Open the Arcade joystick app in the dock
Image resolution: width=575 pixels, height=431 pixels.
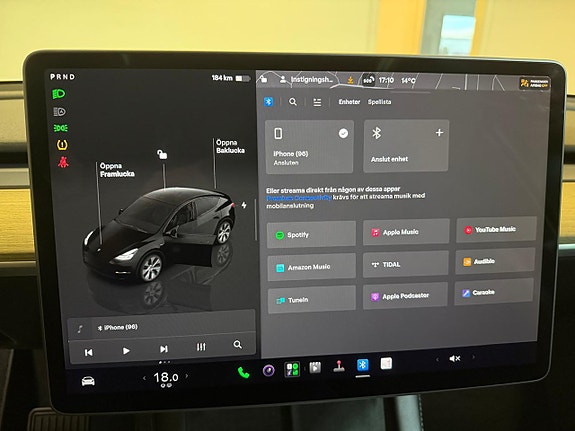pyautogui.click(x=339, y=366)
